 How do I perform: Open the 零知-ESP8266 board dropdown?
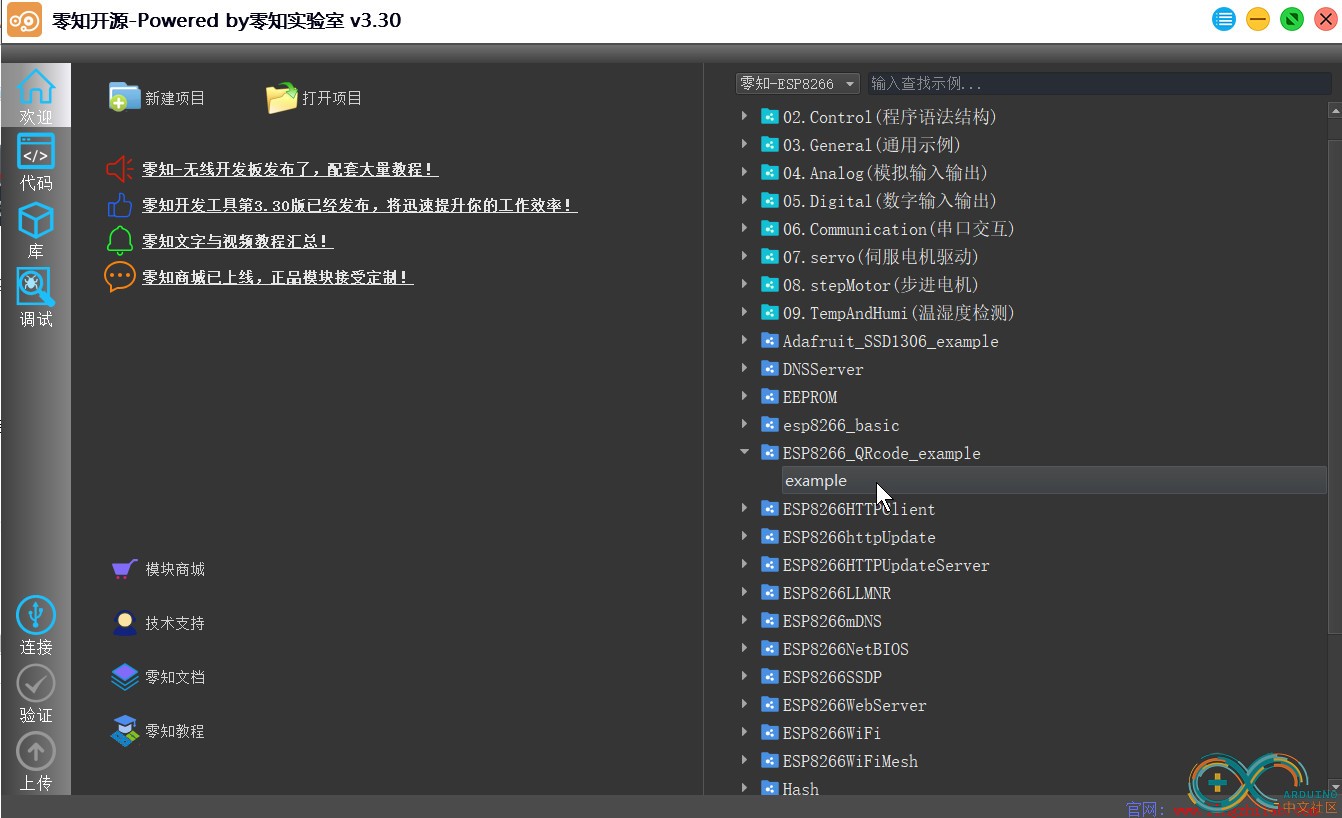[x=798, y=84]
